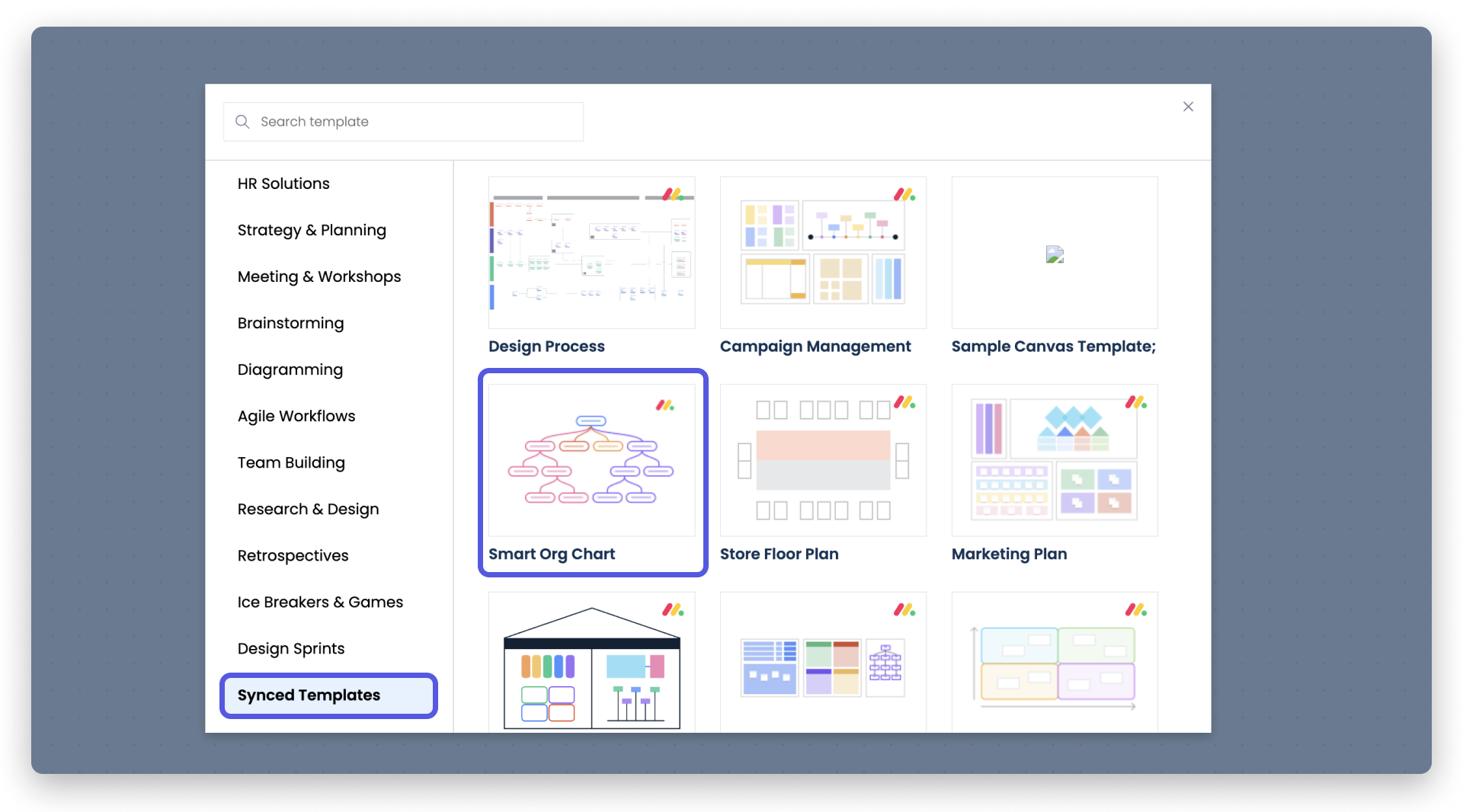Click monday logo on Design Process card
The image size is (1463, 812).
(673, 195)
